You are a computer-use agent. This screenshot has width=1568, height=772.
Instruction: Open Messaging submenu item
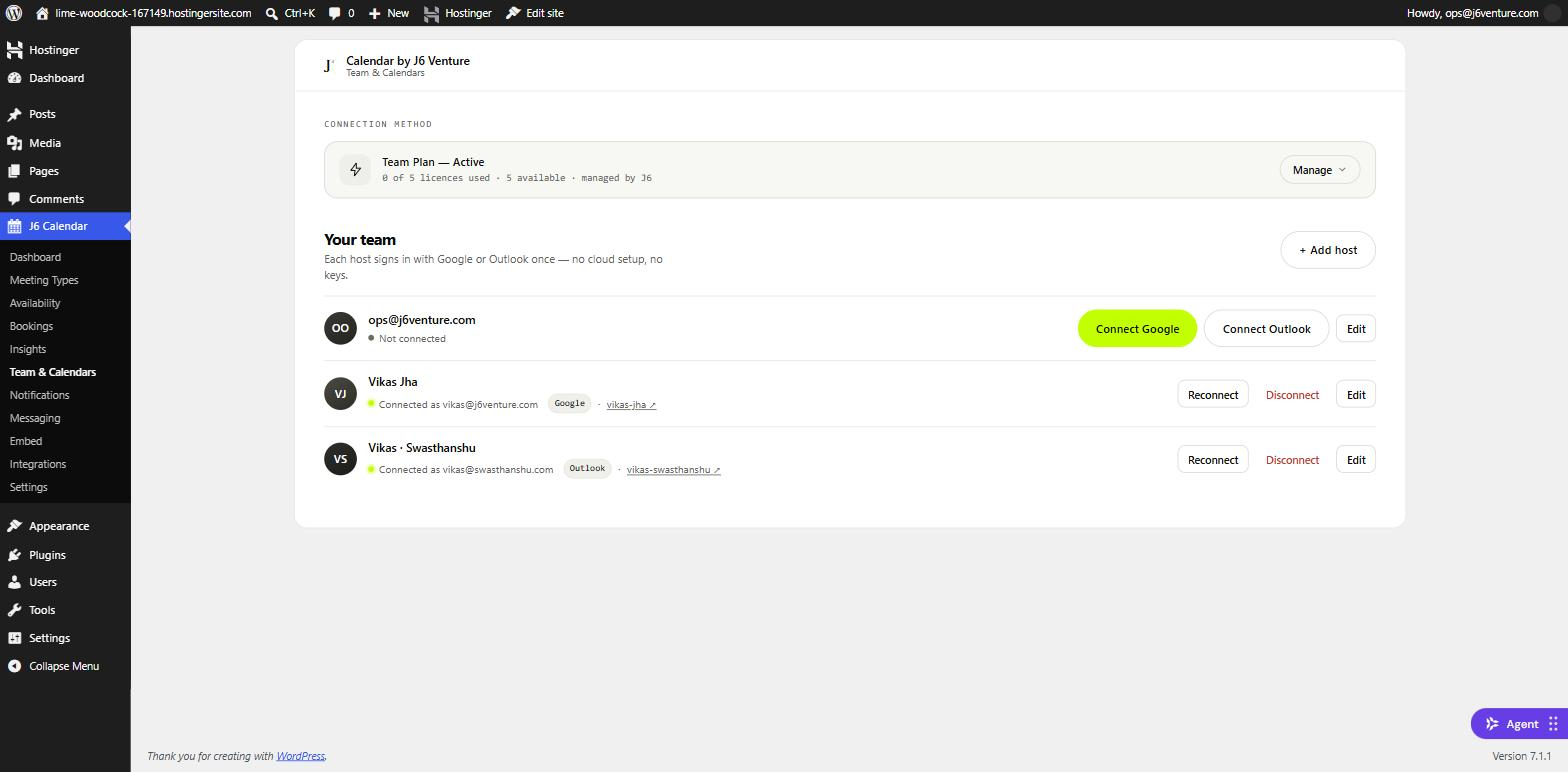pos(35,418)
